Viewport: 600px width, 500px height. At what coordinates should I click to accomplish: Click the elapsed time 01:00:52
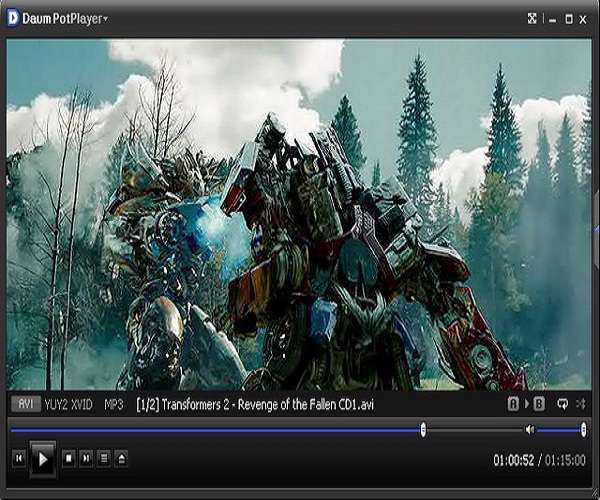tap(514, 460)
